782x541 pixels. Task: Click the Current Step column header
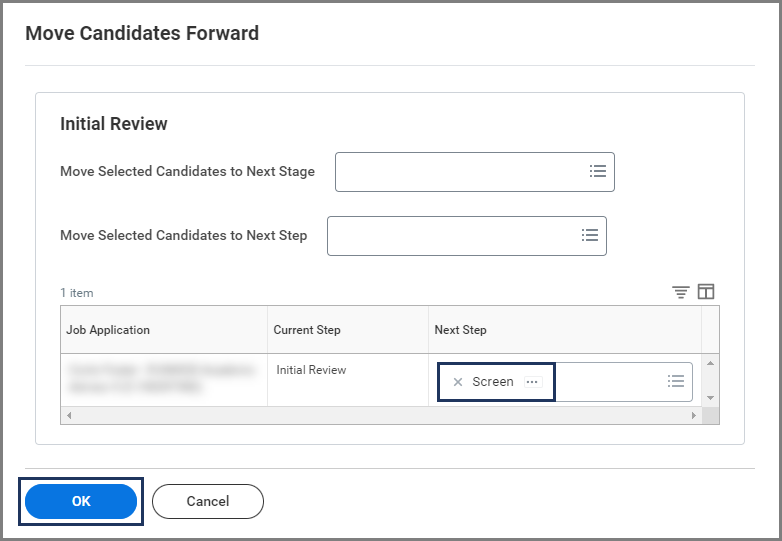pyautogui.click(x=307, y=330)
